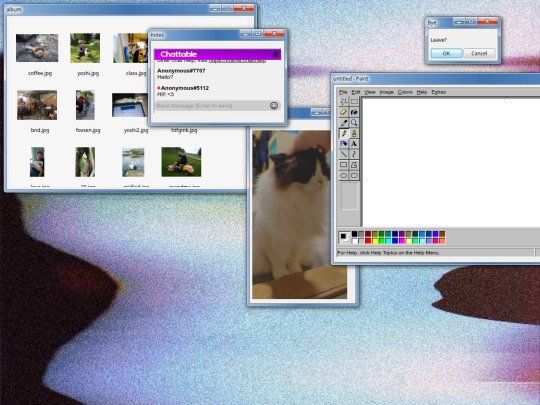Screen dimensions: 540x405
Task: Pick the Text tool (letter A)
Action: pos(354,144)
